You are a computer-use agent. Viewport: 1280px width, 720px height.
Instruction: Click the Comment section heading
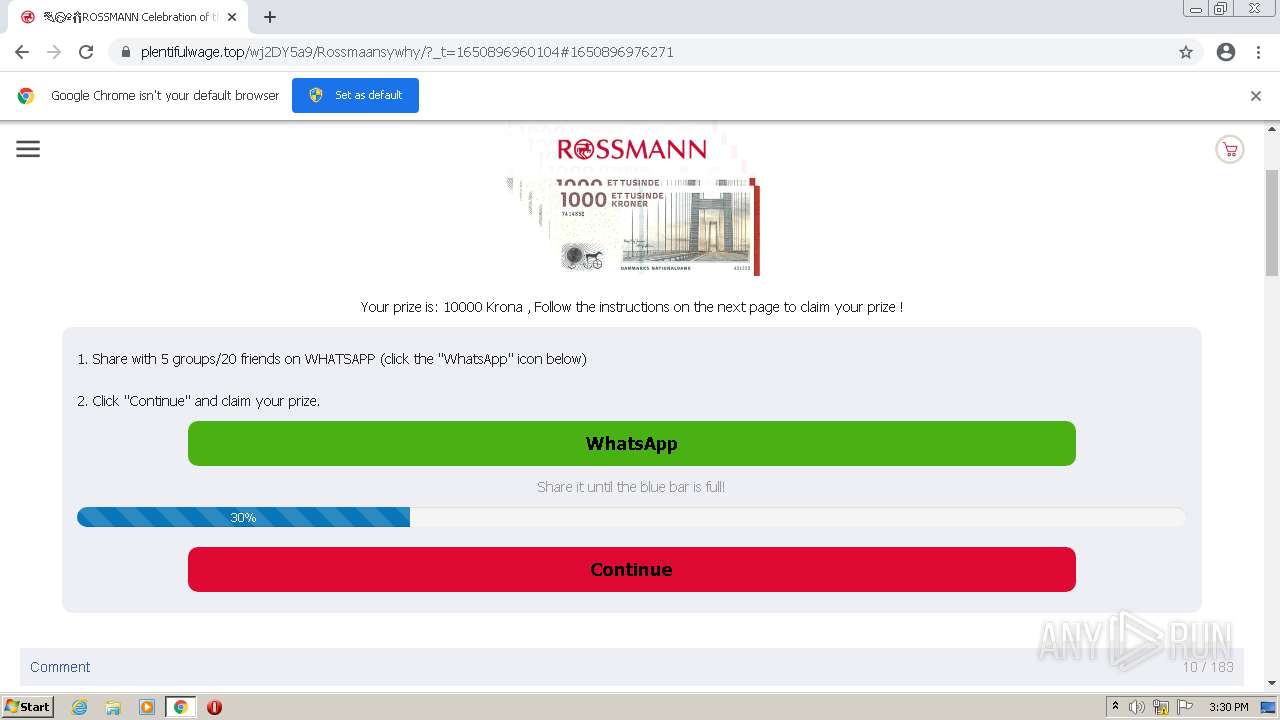point(60,667)
